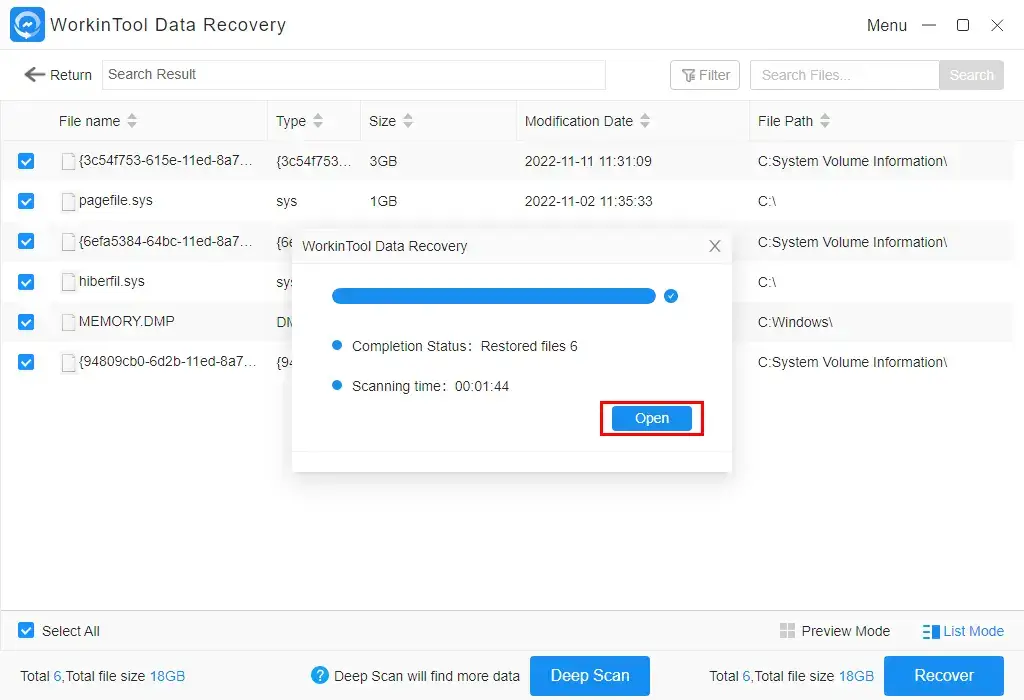
Task: Click file icon next to {3c54f753-615e file
Action: [68, 161]
